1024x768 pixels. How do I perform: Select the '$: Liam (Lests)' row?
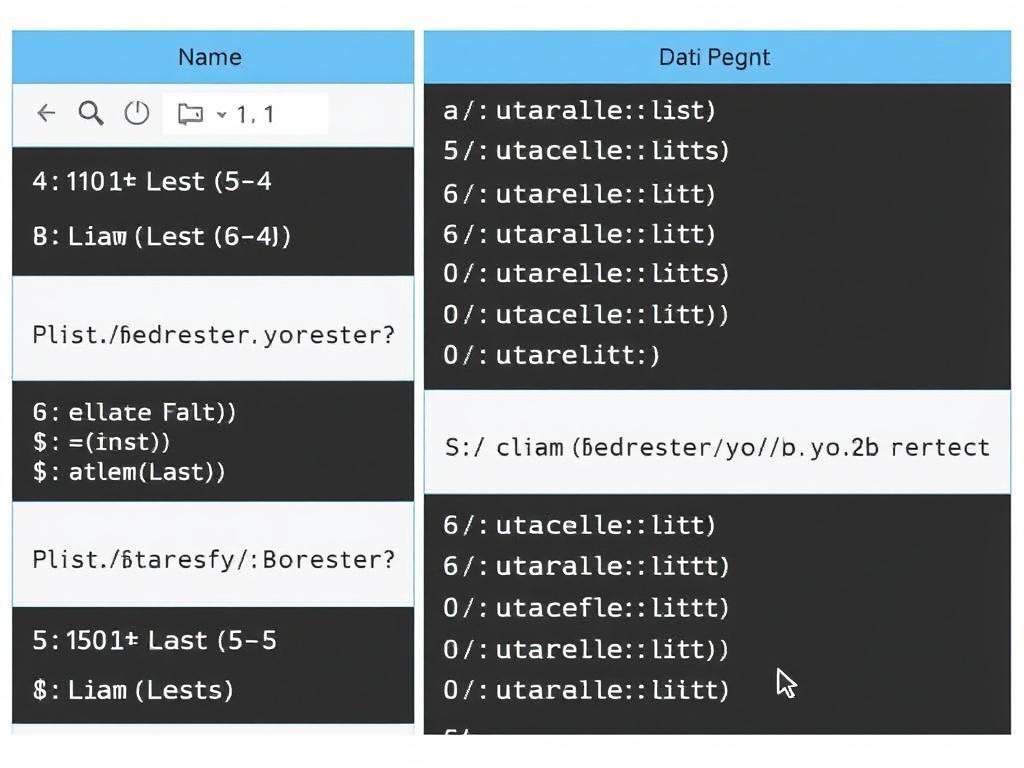pyautogui.click(x=133, y=689)
